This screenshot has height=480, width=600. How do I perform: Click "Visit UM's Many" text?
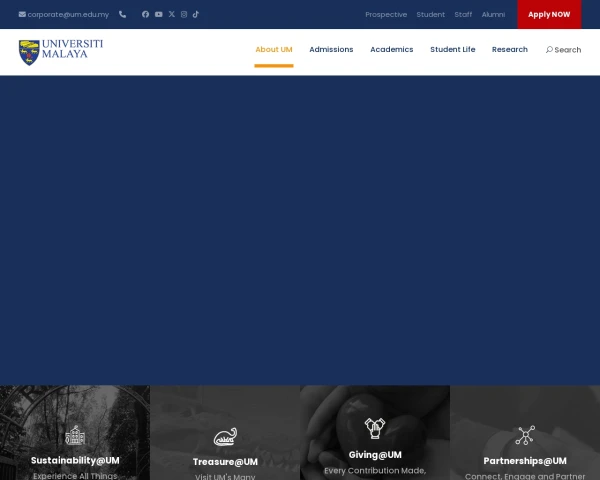point(225,477)
